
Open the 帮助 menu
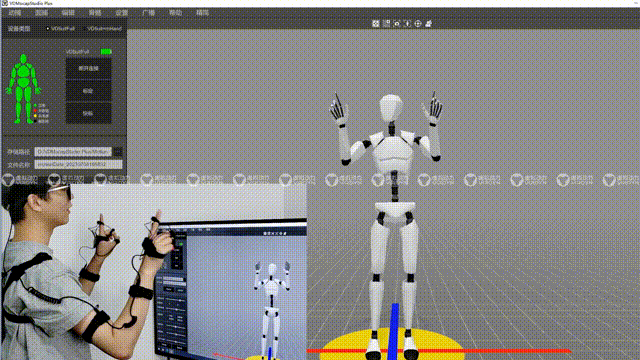(x=175, y=13)
